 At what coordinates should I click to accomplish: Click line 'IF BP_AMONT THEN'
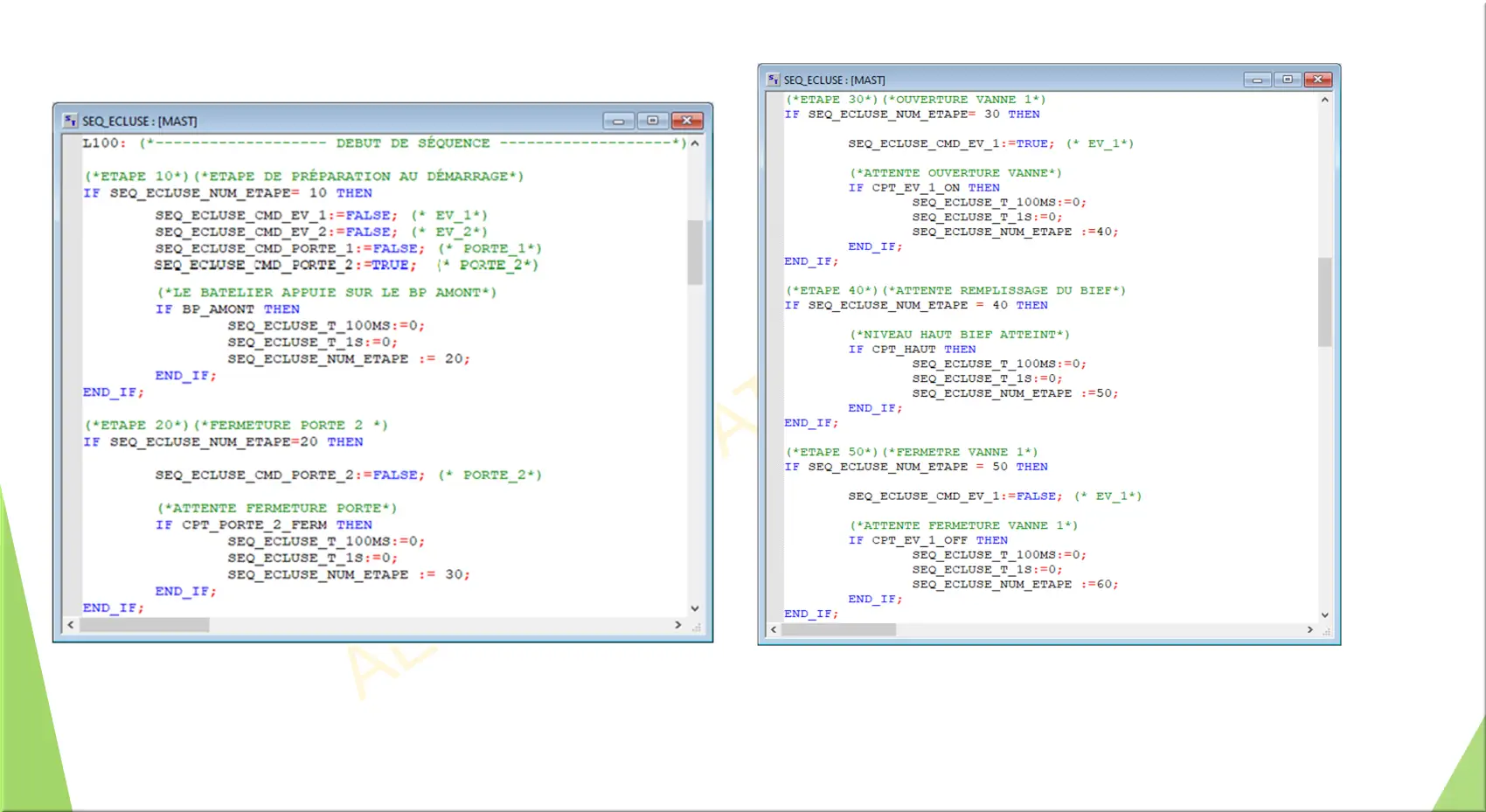click(227, 309)
